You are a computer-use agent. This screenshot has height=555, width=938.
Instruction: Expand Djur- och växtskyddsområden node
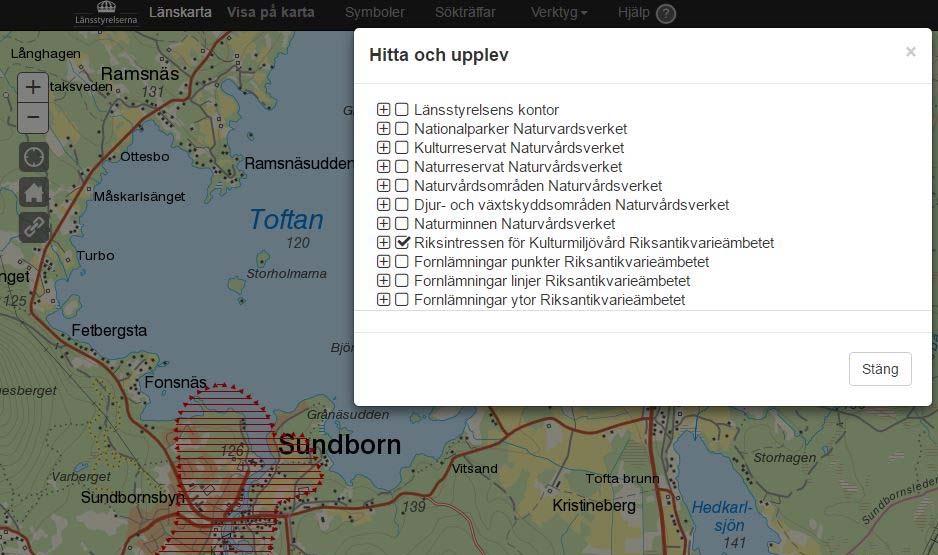tap(383, 205)
